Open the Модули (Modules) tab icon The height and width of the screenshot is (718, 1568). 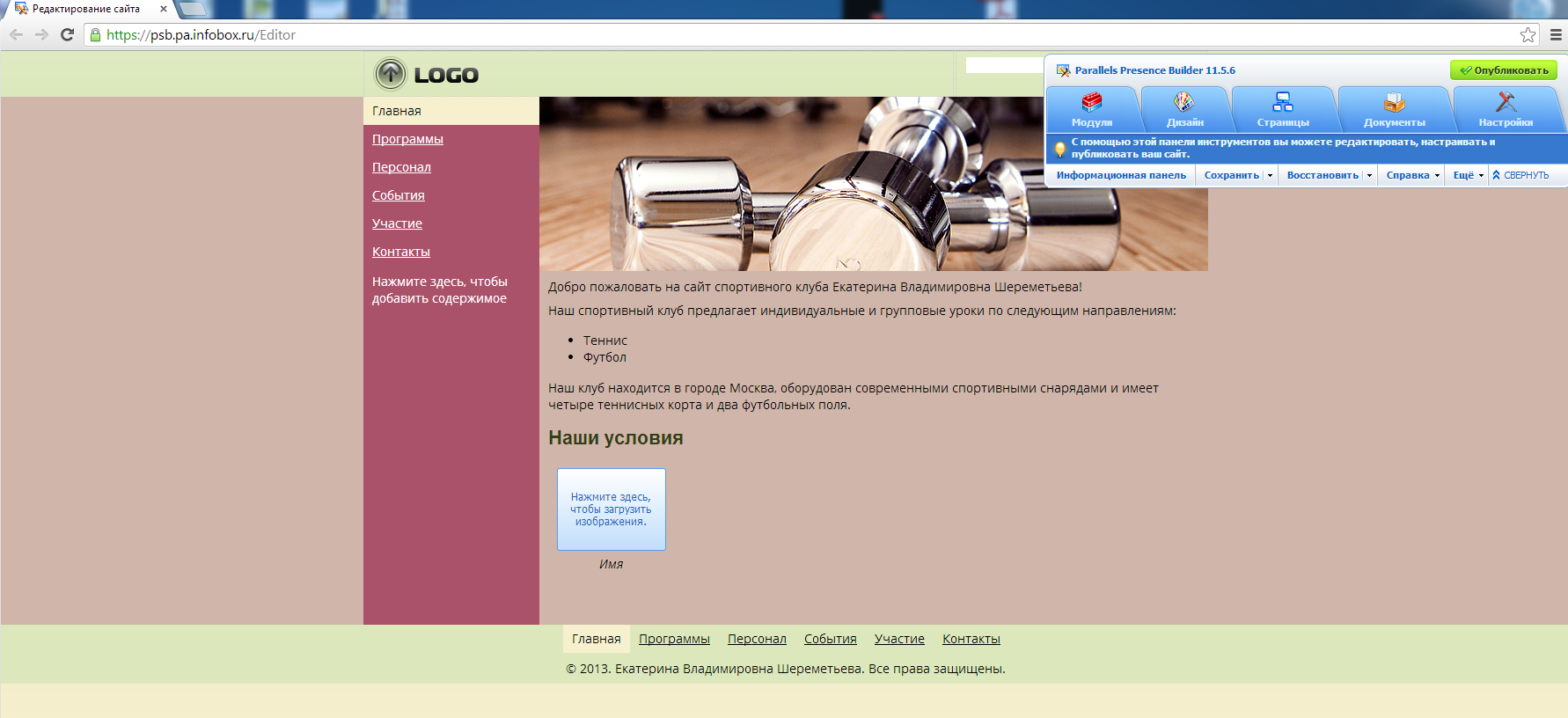(1092, 104)
